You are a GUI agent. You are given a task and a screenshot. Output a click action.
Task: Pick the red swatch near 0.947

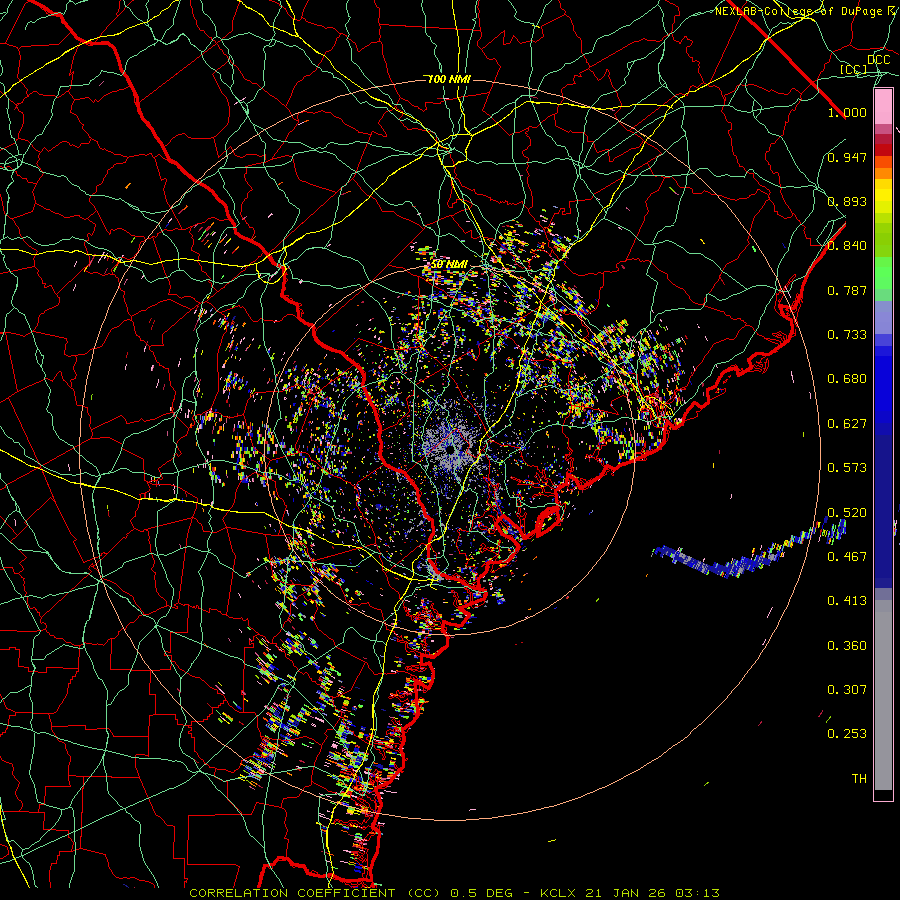click(x=883, y=150)
